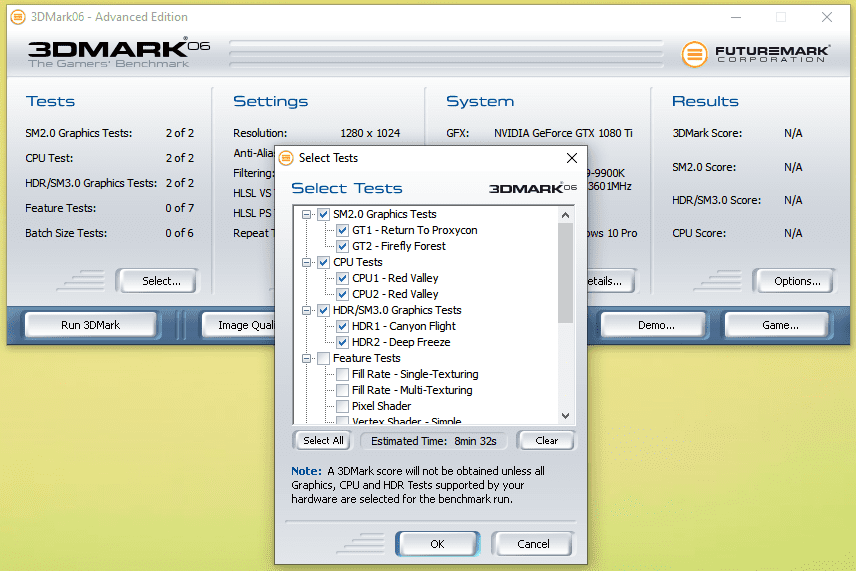Minimize the 3DMark06 main window
This screenshot has height=571, width=856.
pyautogui.click(x=736, y=17)
